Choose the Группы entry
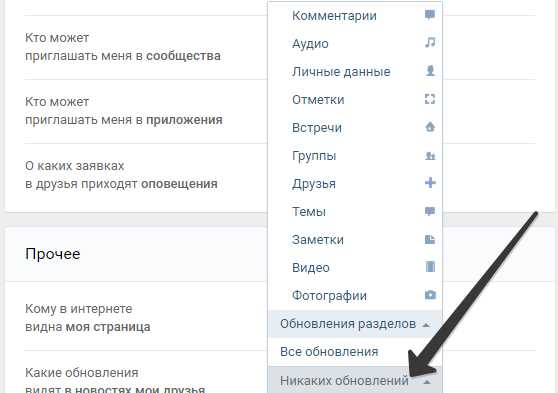The width and height of the screenshot is (558, 393). [355, 156]
